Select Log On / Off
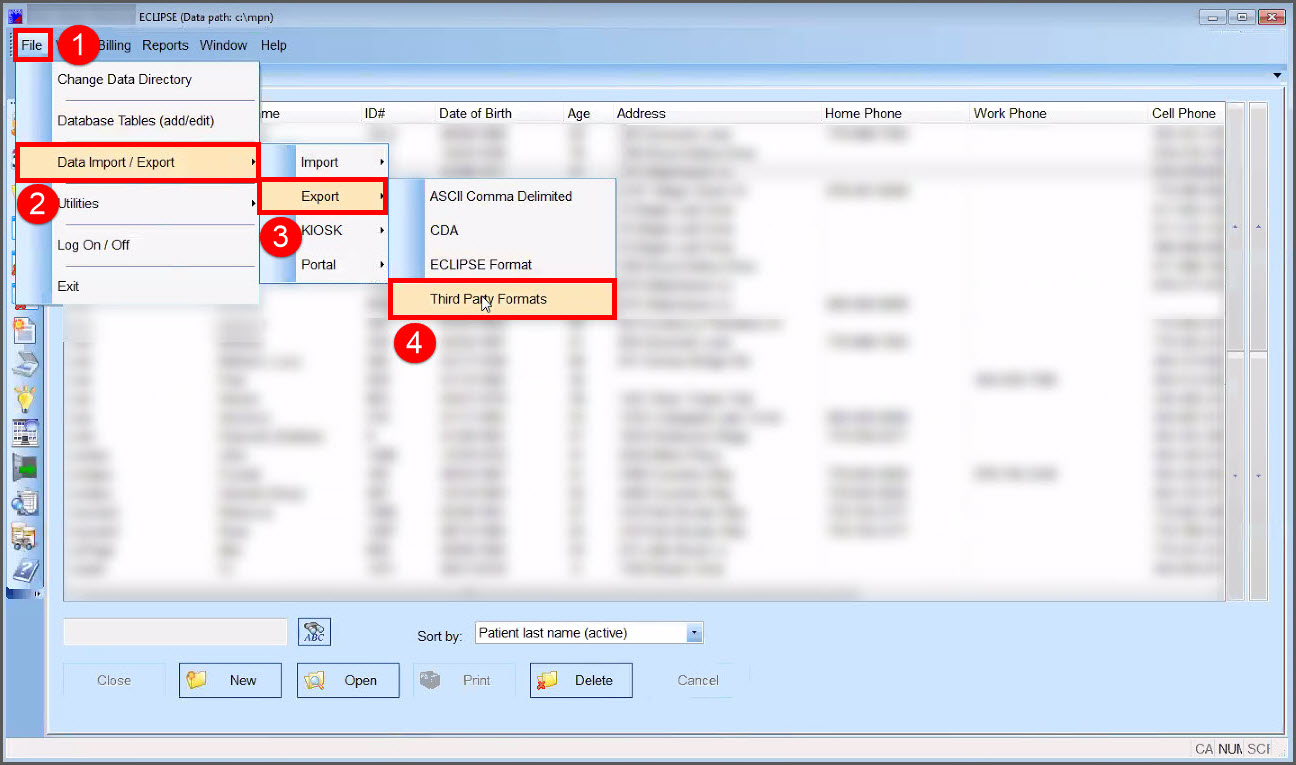1296x765 pixels. coord(138,245)
